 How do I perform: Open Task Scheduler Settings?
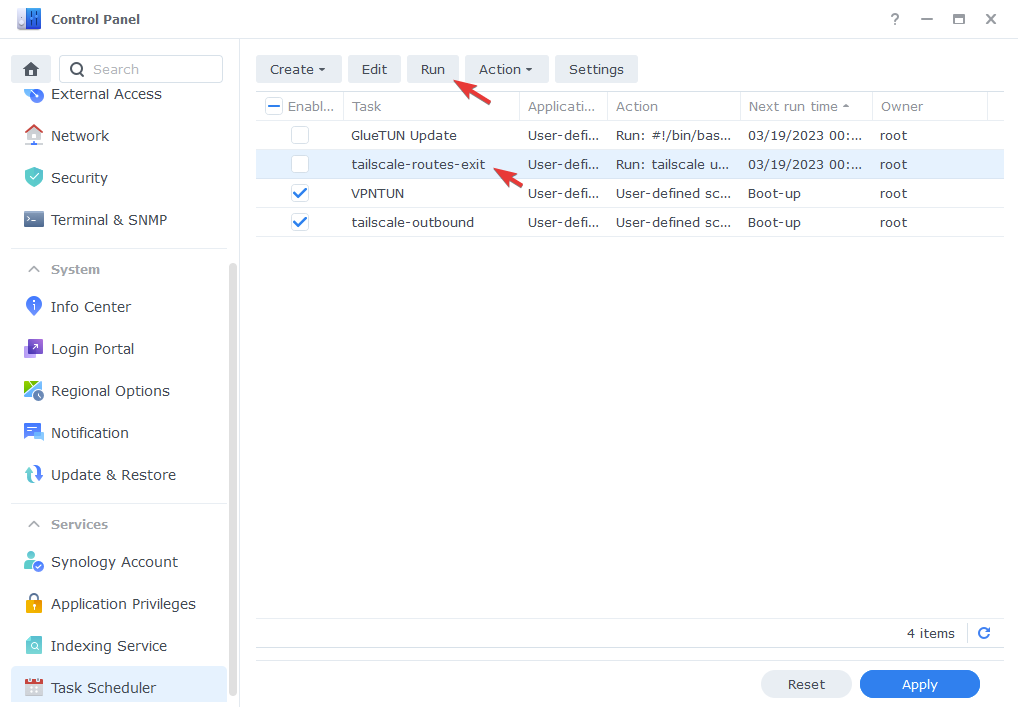coord(596,69)
